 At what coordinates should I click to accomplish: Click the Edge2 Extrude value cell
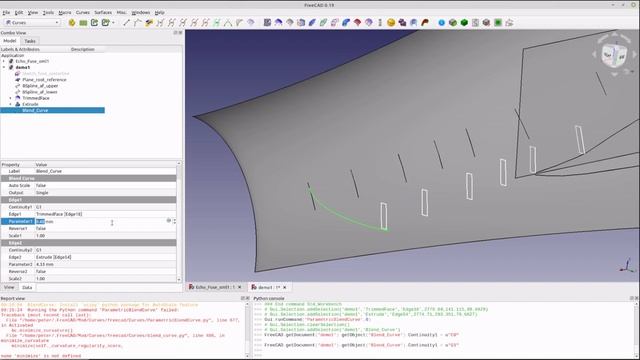pyautogui.click(x=105, y=257)
